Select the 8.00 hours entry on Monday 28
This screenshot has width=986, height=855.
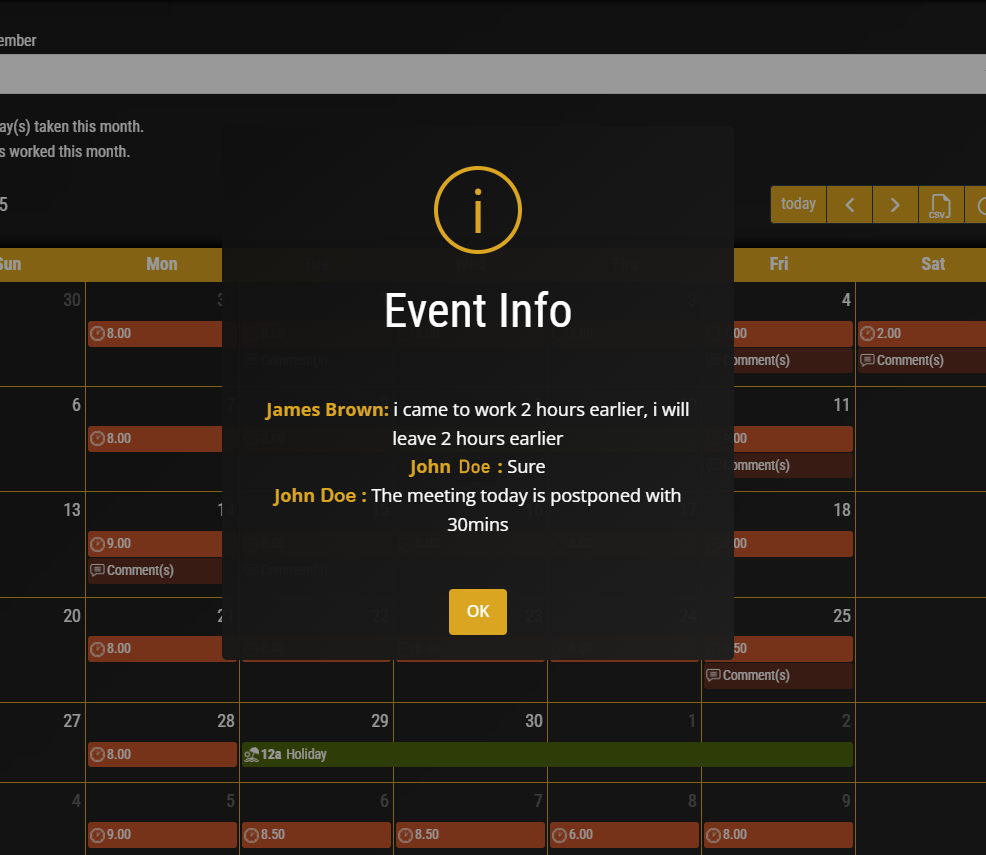162,754
